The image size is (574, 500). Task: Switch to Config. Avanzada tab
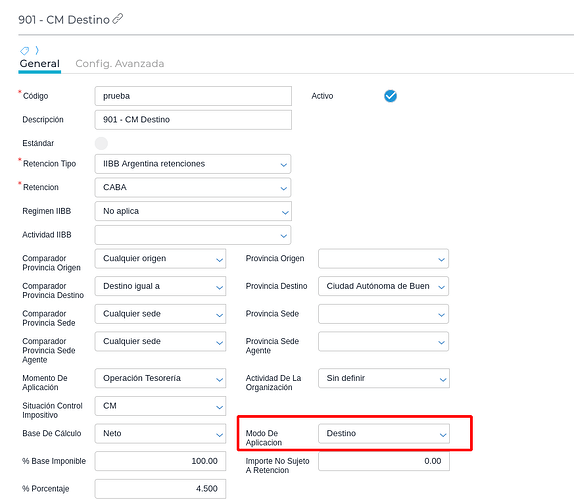pos(120,64)
